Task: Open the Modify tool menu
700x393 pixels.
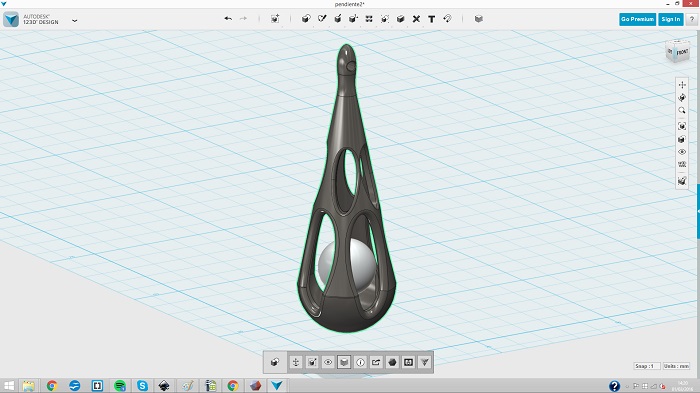Action: click(353, 19)
